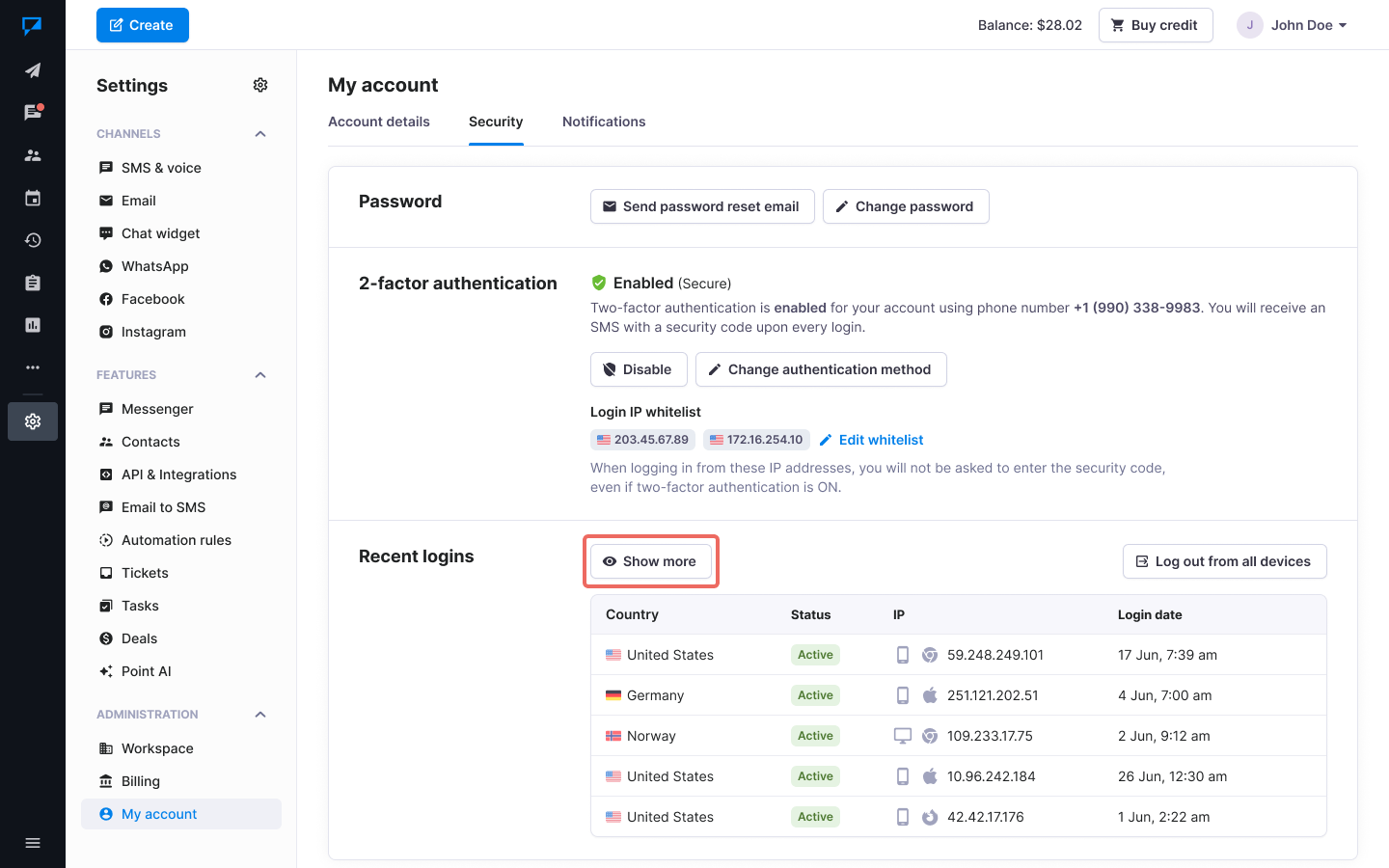The height and width of the screenshot is (868, 1389).
Task: Collapse the Features section
Action: pyautogui.click(x=260, y=375)
